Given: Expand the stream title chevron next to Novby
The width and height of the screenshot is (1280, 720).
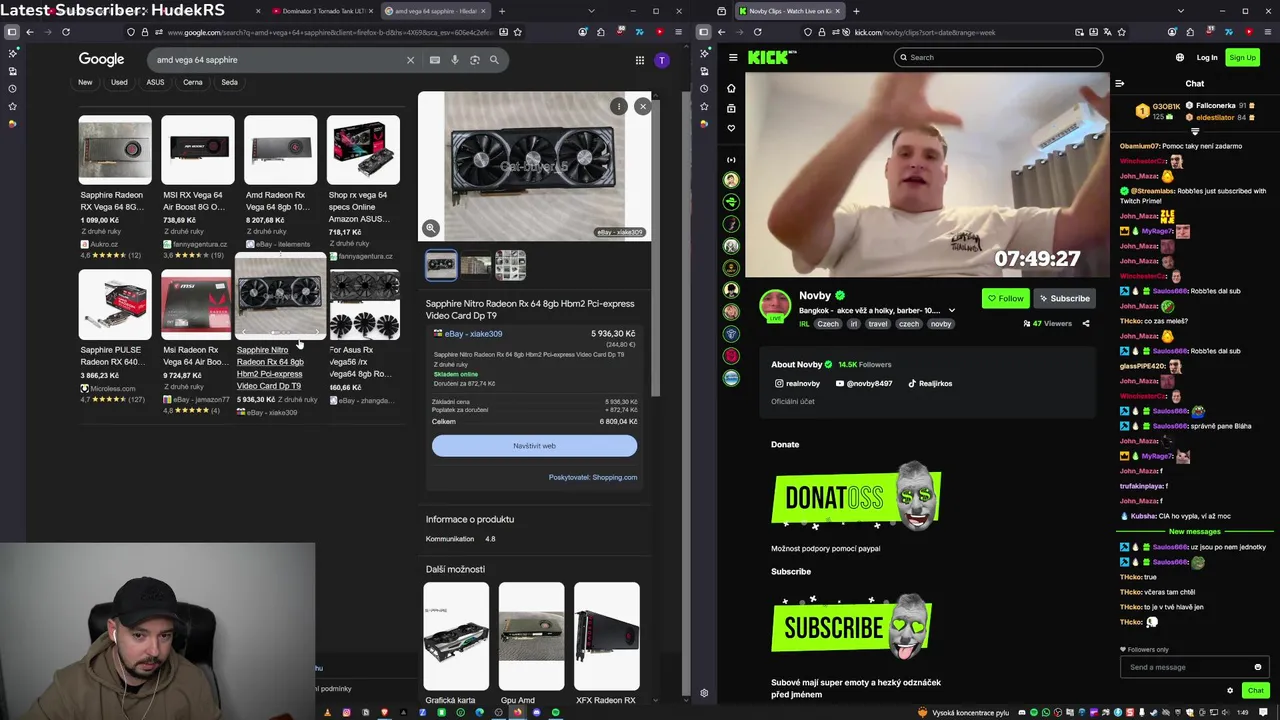Looking at the screenshot, I should pos(951,310).
